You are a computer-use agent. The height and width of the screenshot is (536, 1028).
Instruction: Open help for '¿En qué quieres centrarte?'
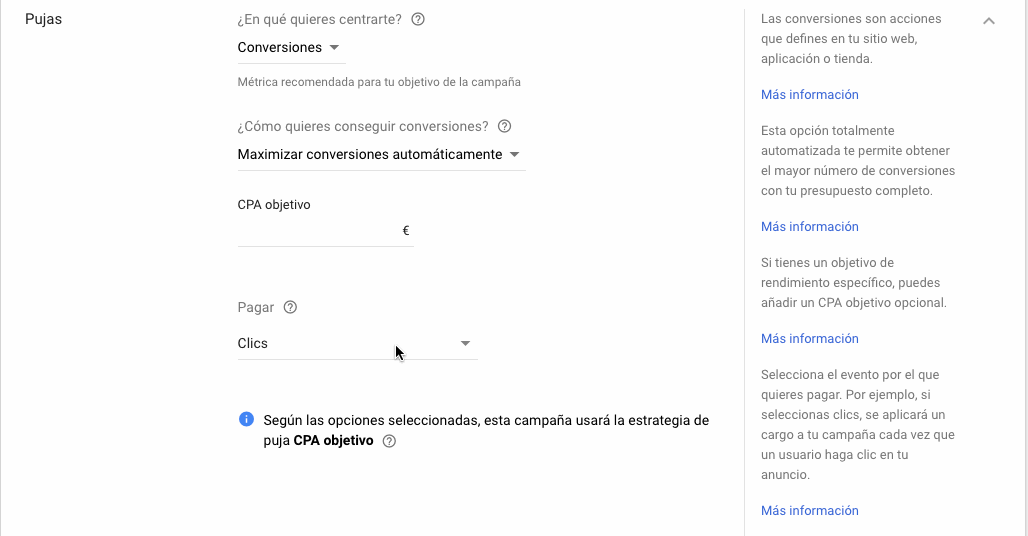pos(418,19)
